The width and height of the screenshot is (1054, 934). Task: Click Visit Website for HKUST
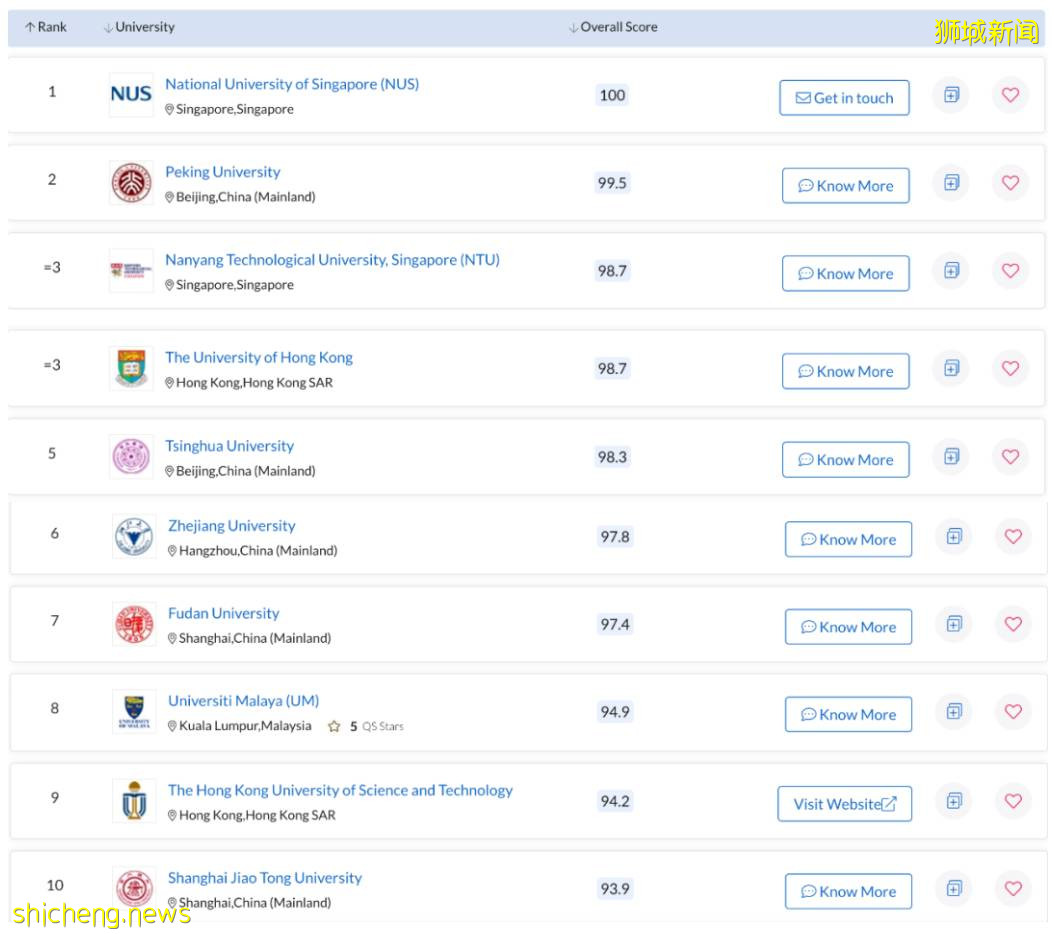pyautogui.click(x=845, y=804)
